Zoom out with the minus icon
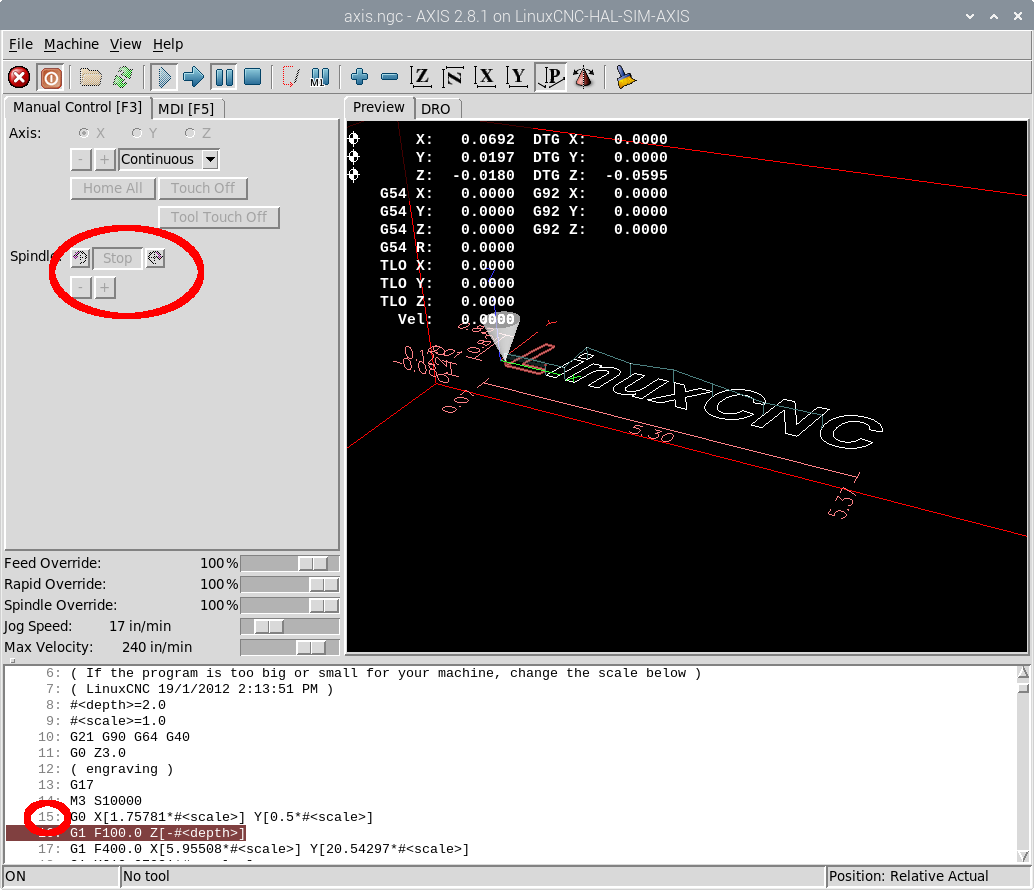 [390, 77]
